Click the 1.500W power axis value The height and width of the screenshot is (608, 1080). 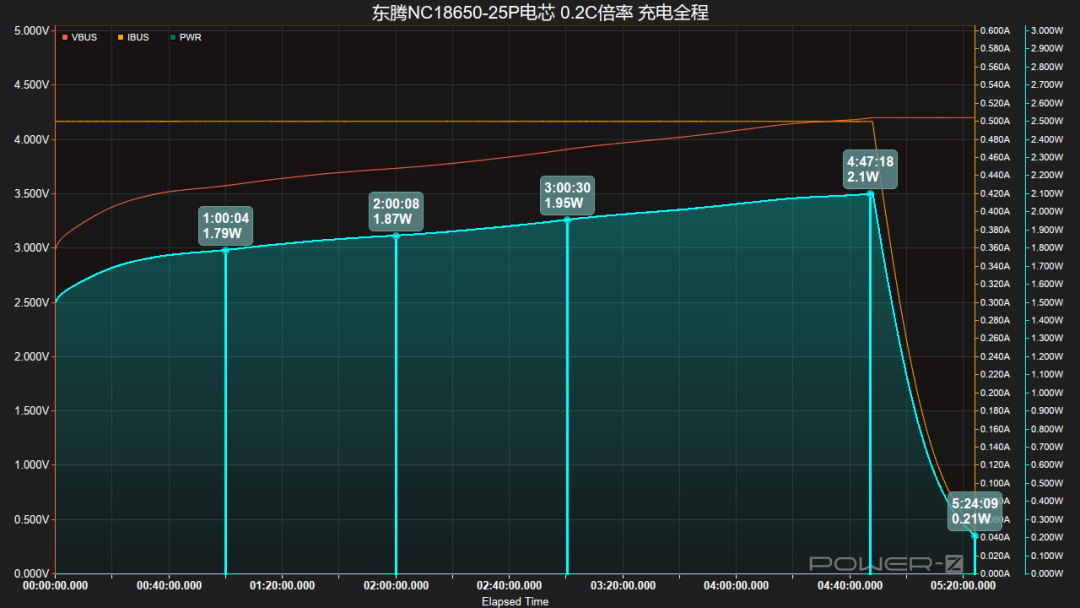click(1047, 302)
